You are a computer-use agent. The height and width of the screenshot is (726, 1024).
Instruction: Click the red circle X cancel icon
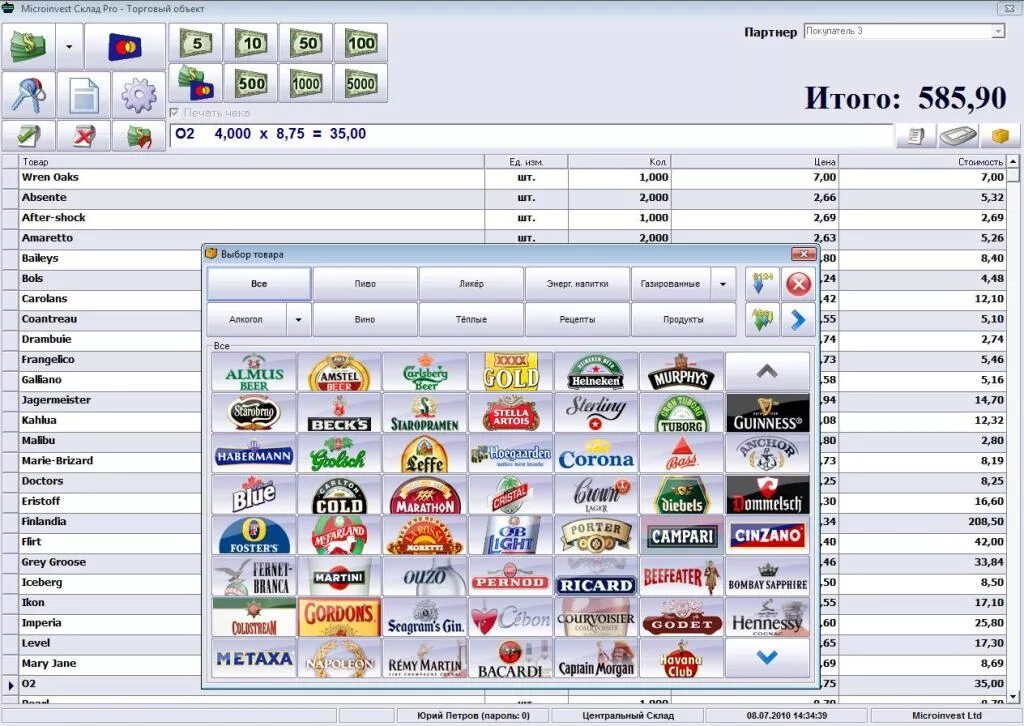[798, 284]
